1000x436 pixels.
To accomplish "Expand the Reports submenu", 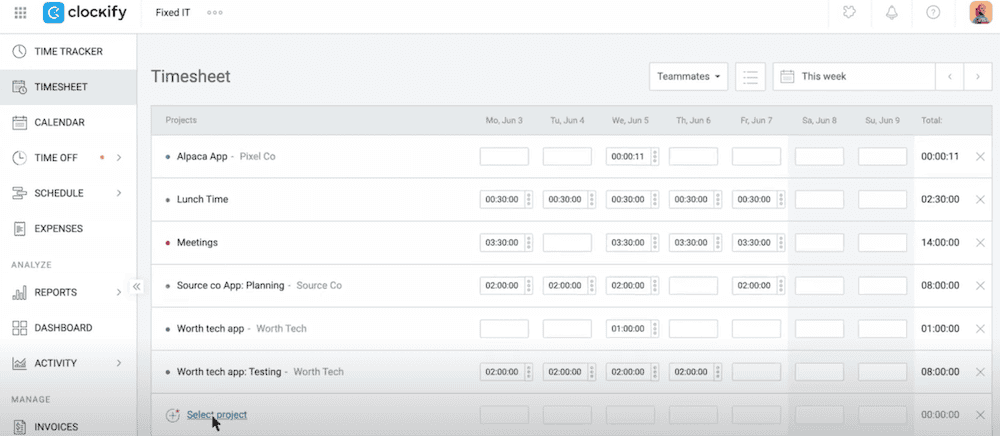I will (119, 293).
